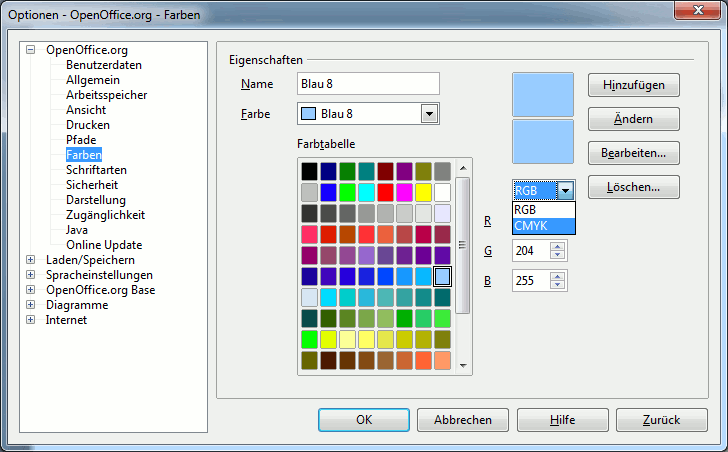Increase the B value with up arrow
The height and width of the screenshot is (452, 728).
[x=558, y=276]
